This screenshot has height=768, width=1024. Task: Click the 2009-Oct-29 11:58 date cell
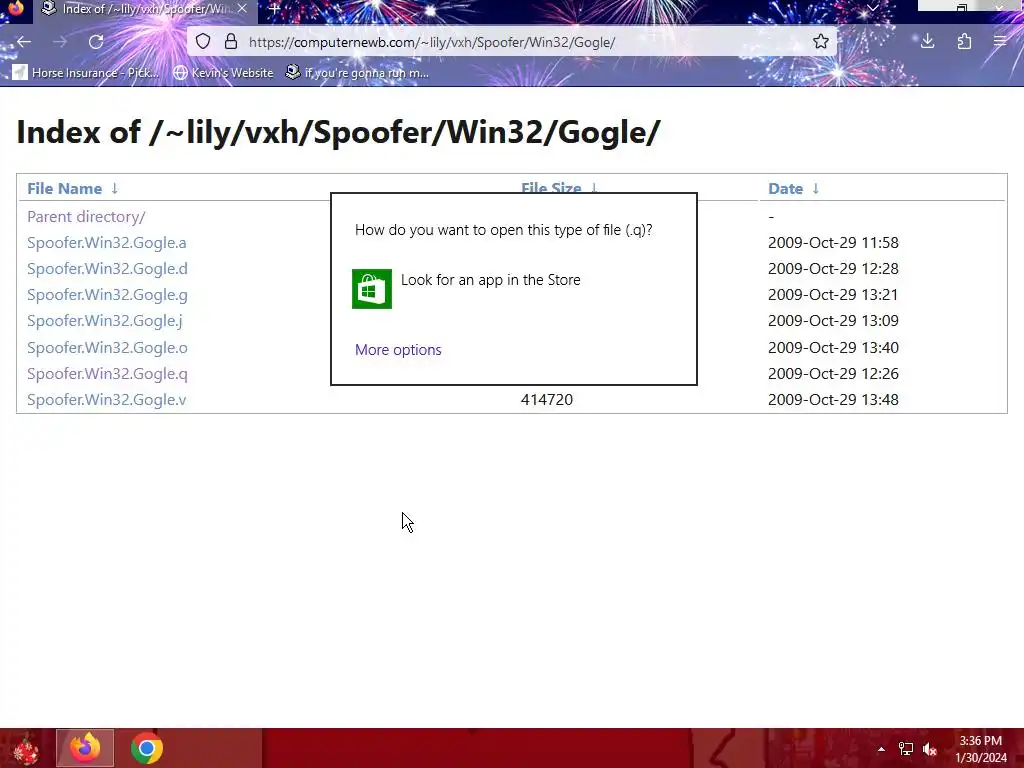(833, 242)
